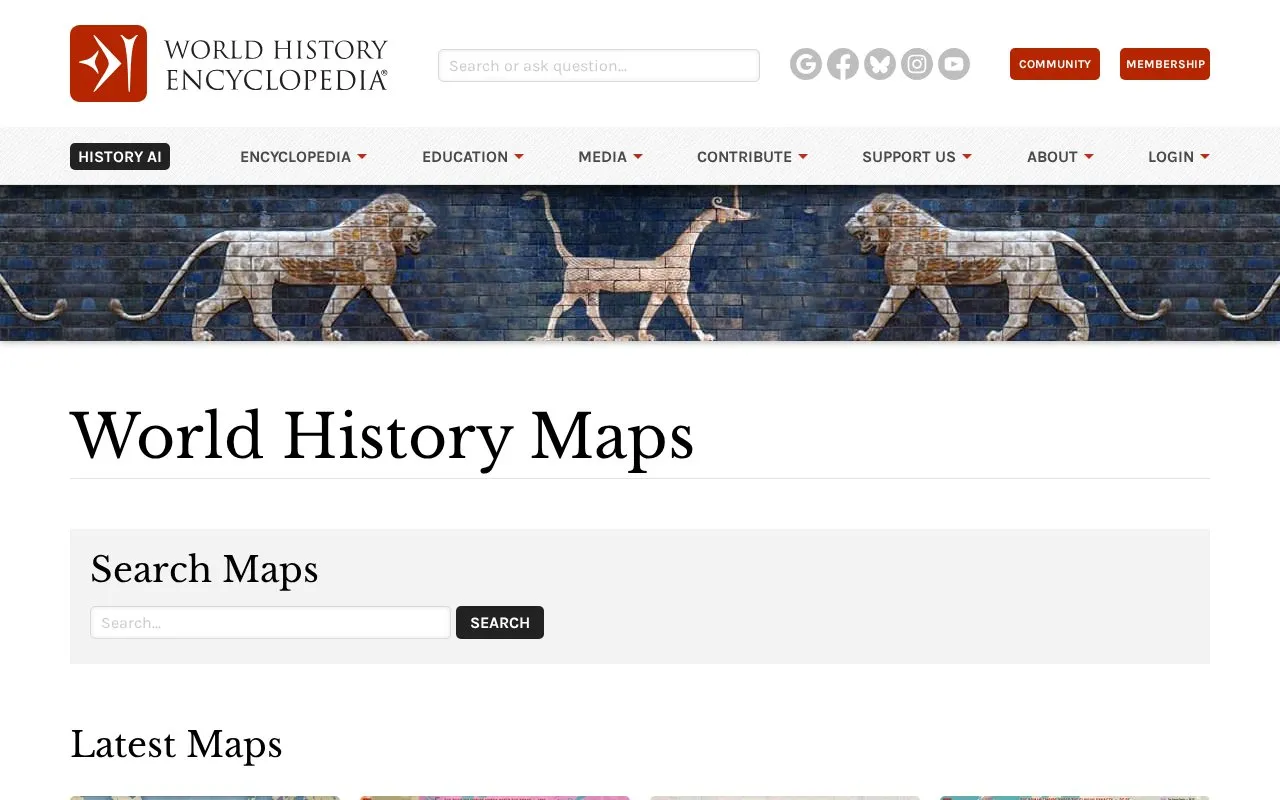Expand the About menu

point(1060,157)
